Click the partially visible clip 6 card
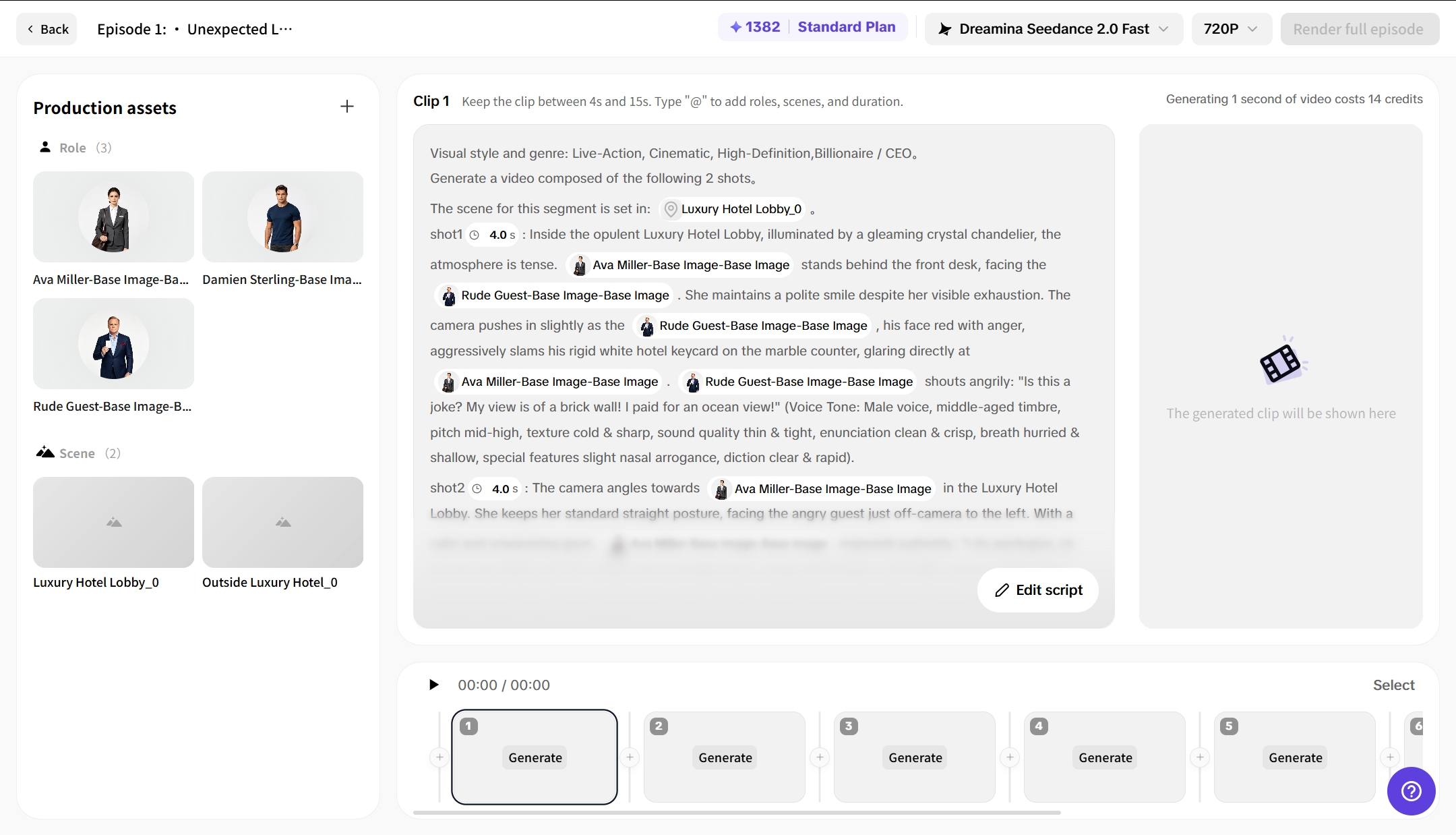This screenshot has height=835, width=1456. click(x=1414, y=757)
